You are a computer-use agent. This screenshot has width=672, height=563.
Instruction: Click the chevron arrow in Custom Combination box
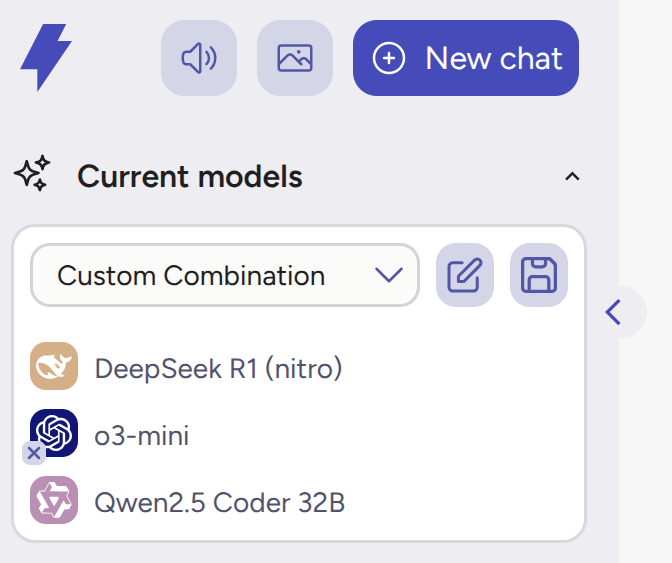click(388, 275)
